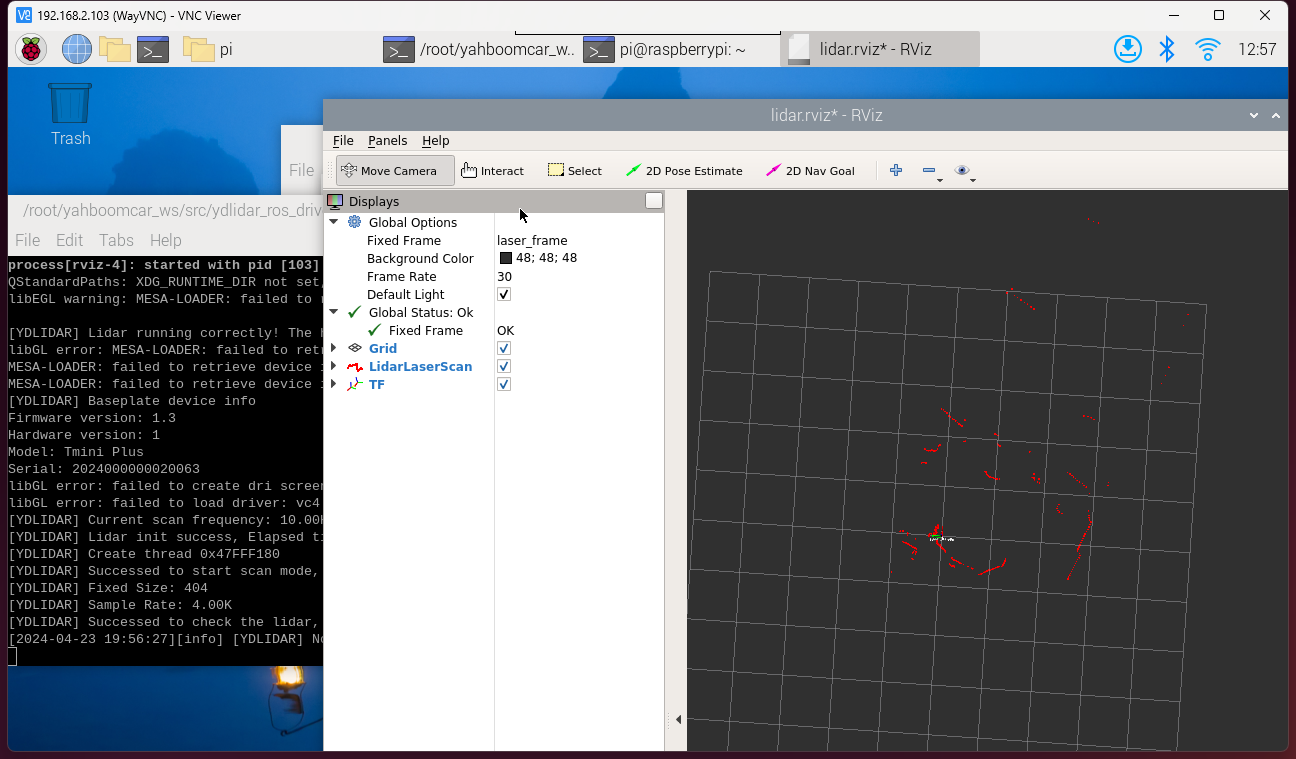Click the Frame Rate value 30
1296x759 pixels.
(504, 276)
